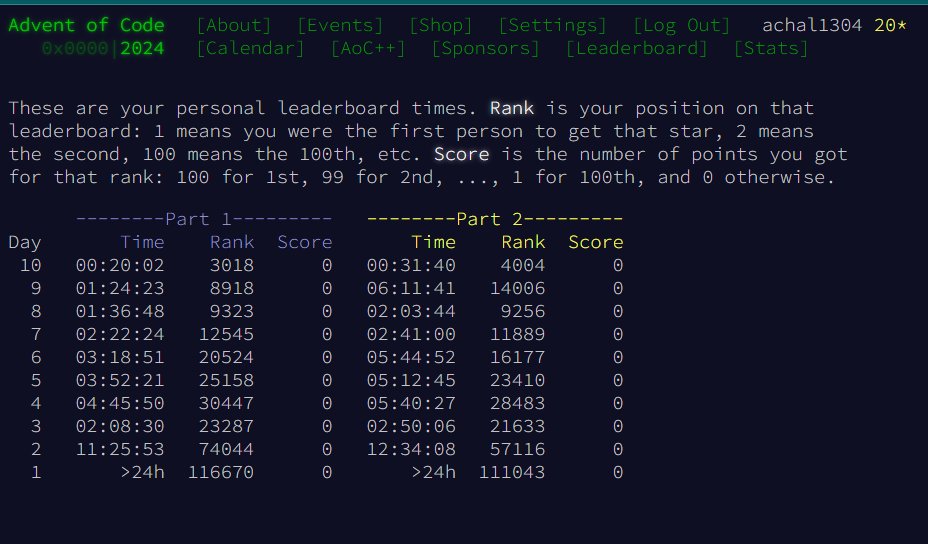928x544 pixels.
Task: Visit the Shop link
Action: tap(441, 25)
